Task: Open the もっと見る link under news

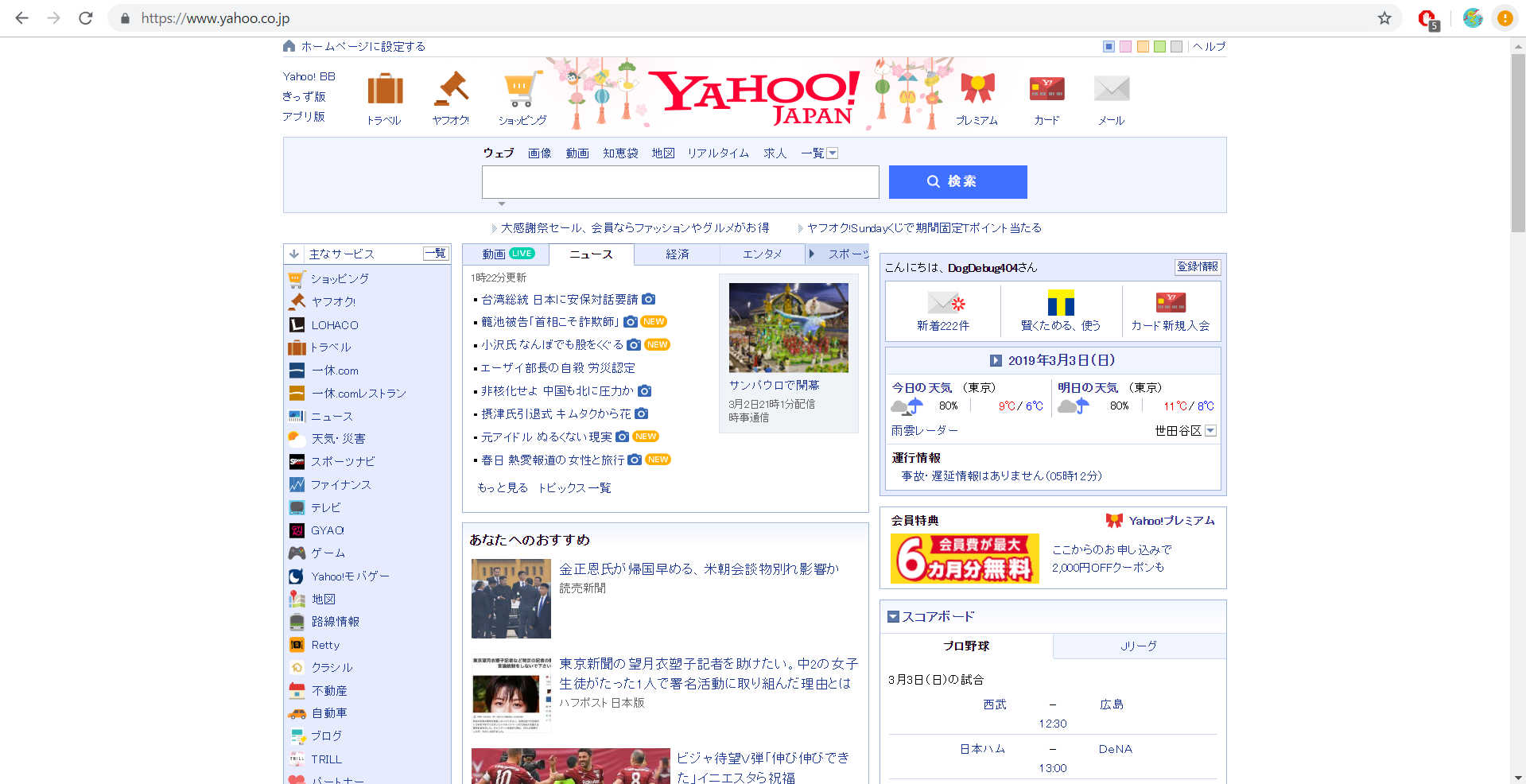Action: click(503, 487)
